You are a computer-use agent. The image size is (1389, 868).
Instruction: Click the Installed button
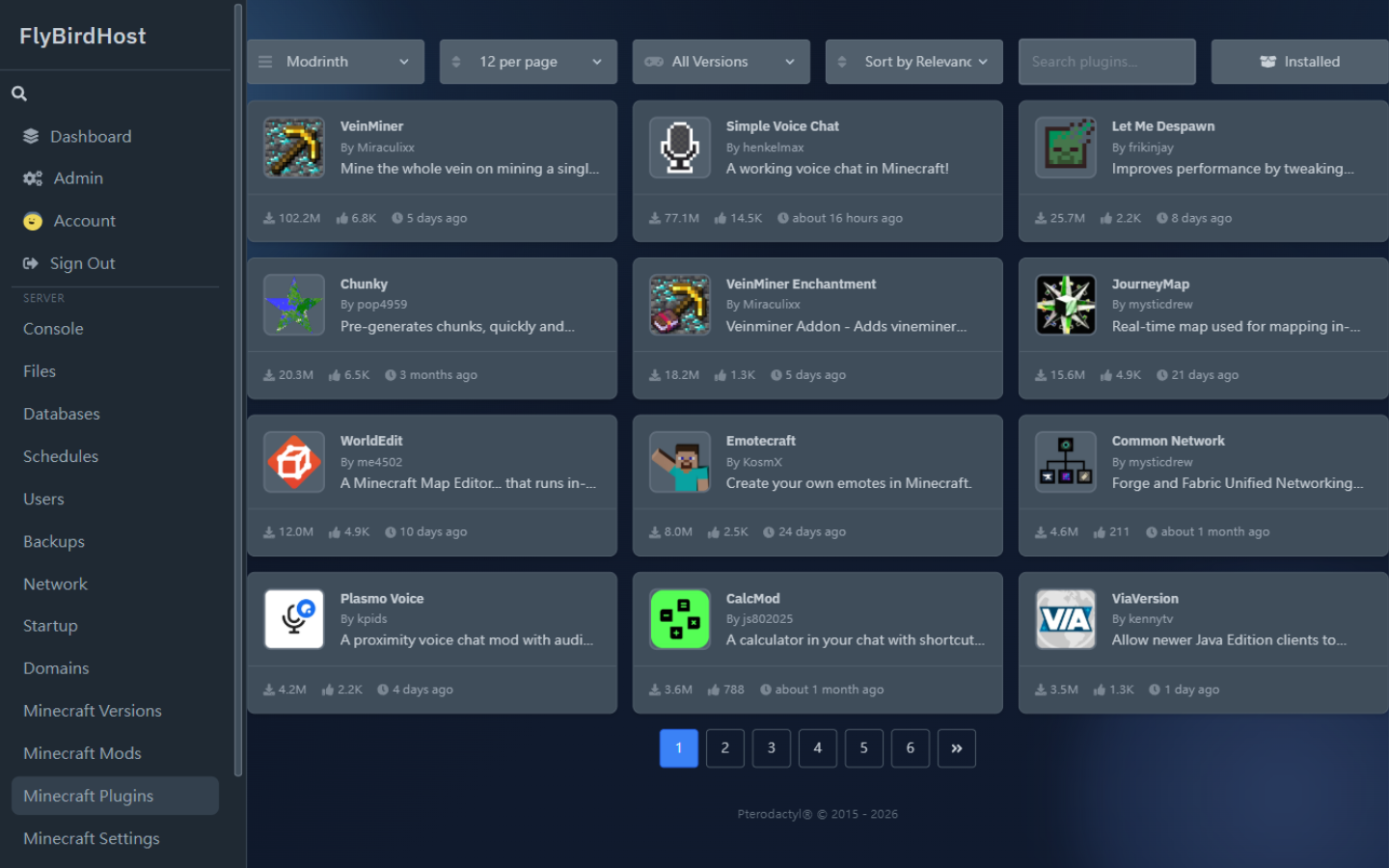(x=1300, y=62)
